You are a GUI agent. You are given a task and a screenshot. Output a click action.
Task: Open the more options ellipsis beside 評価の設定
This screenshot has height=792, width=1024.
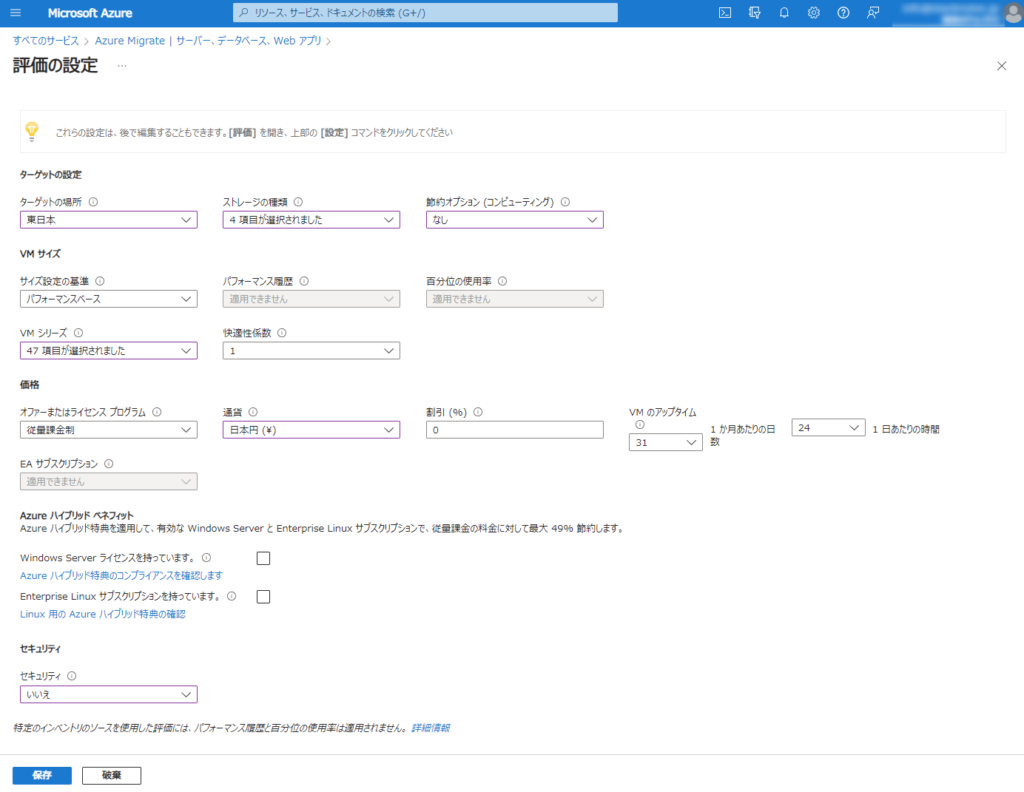point(122,65)
